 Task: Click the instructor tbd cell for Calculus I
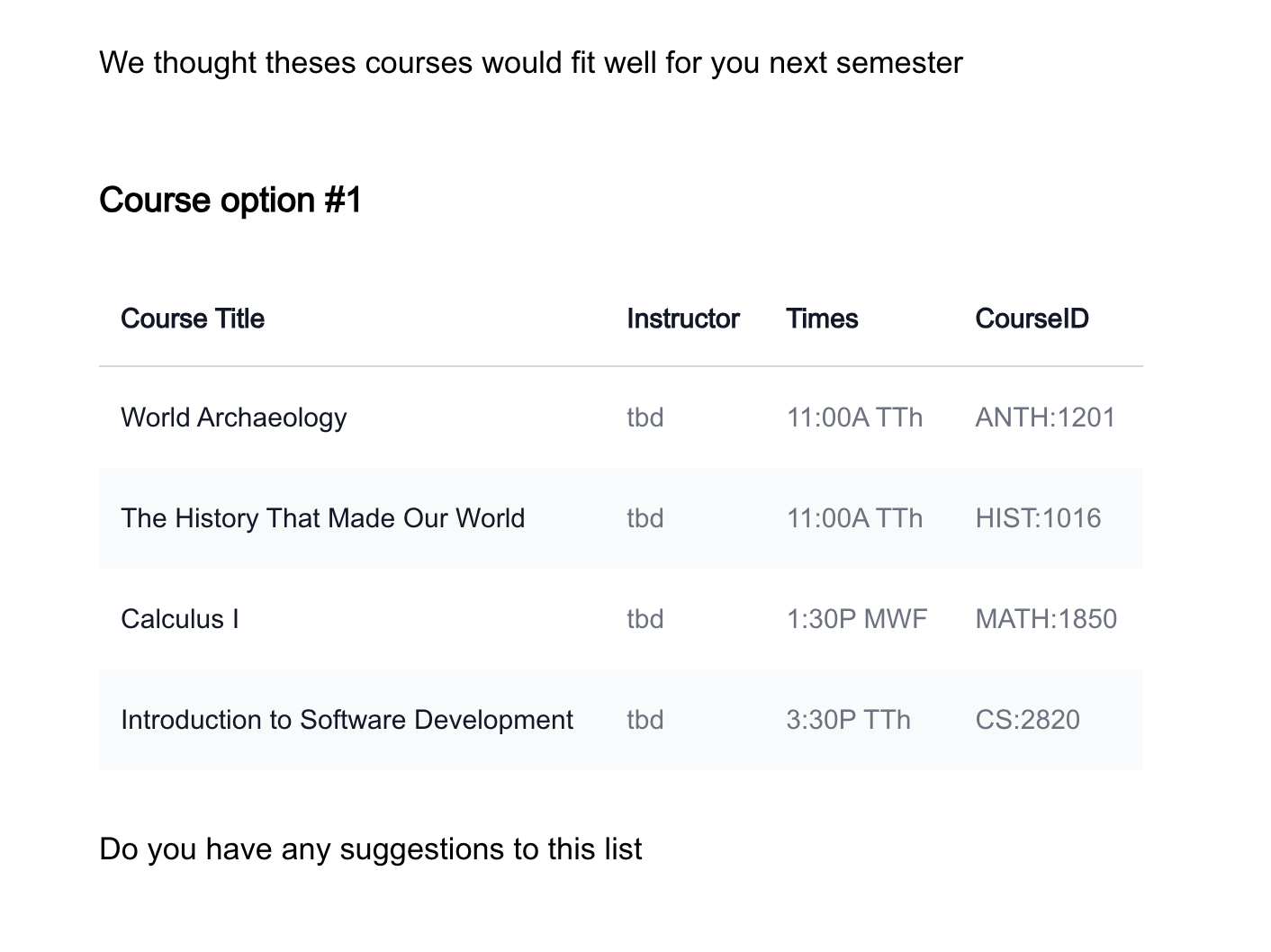click(x=645, y=619)
